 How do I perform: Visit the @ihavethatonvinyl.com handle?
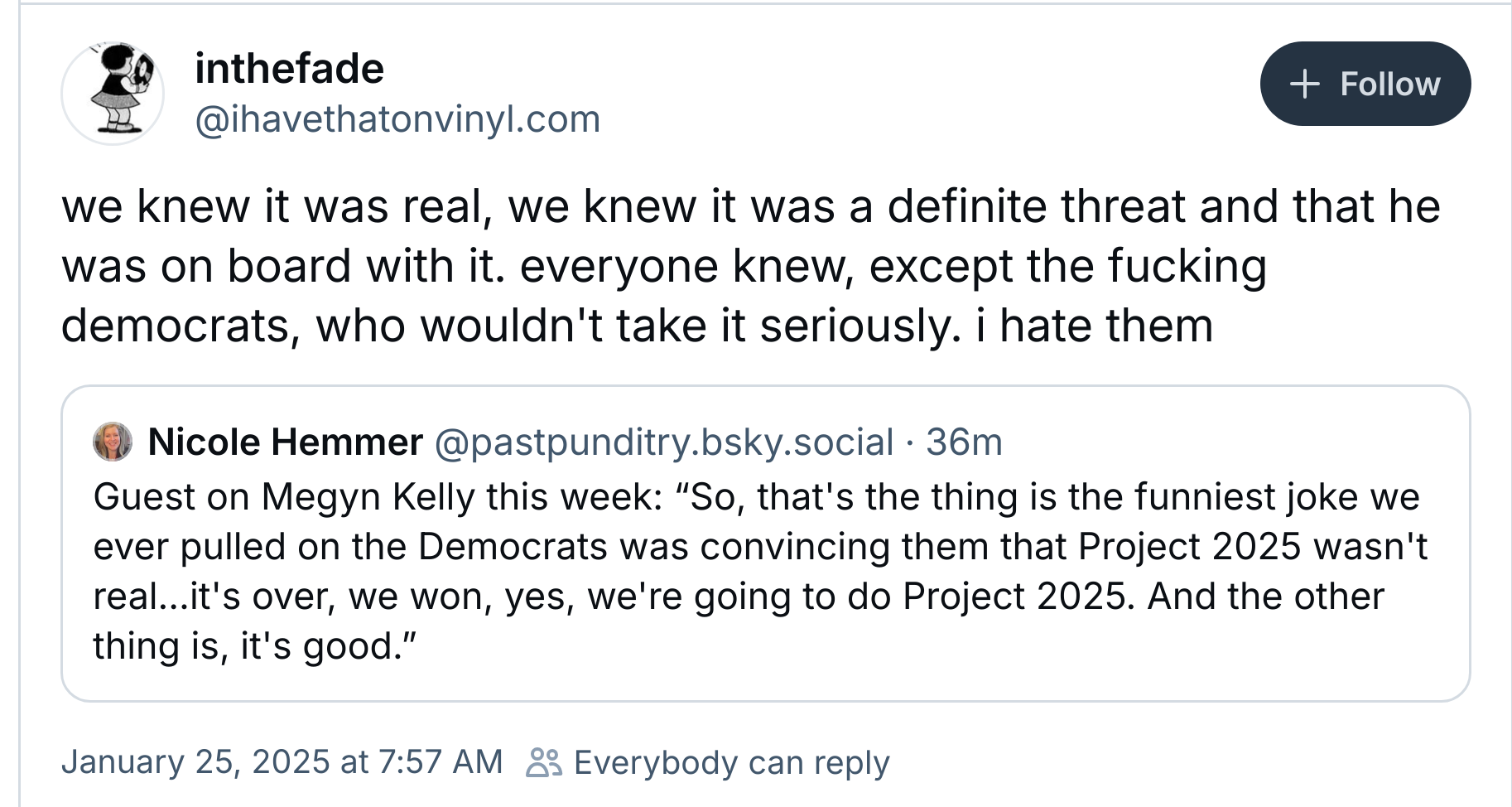tap(397, 119)
